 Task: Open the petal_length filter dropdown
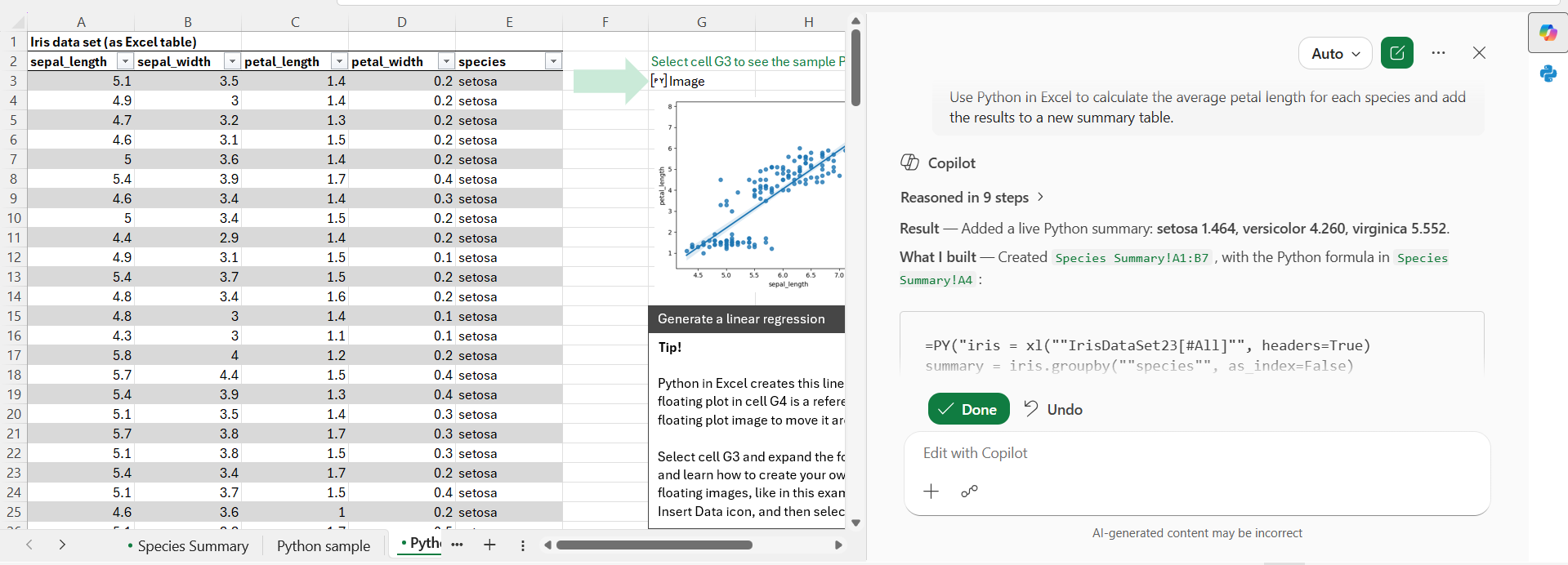tap(339, 61)
